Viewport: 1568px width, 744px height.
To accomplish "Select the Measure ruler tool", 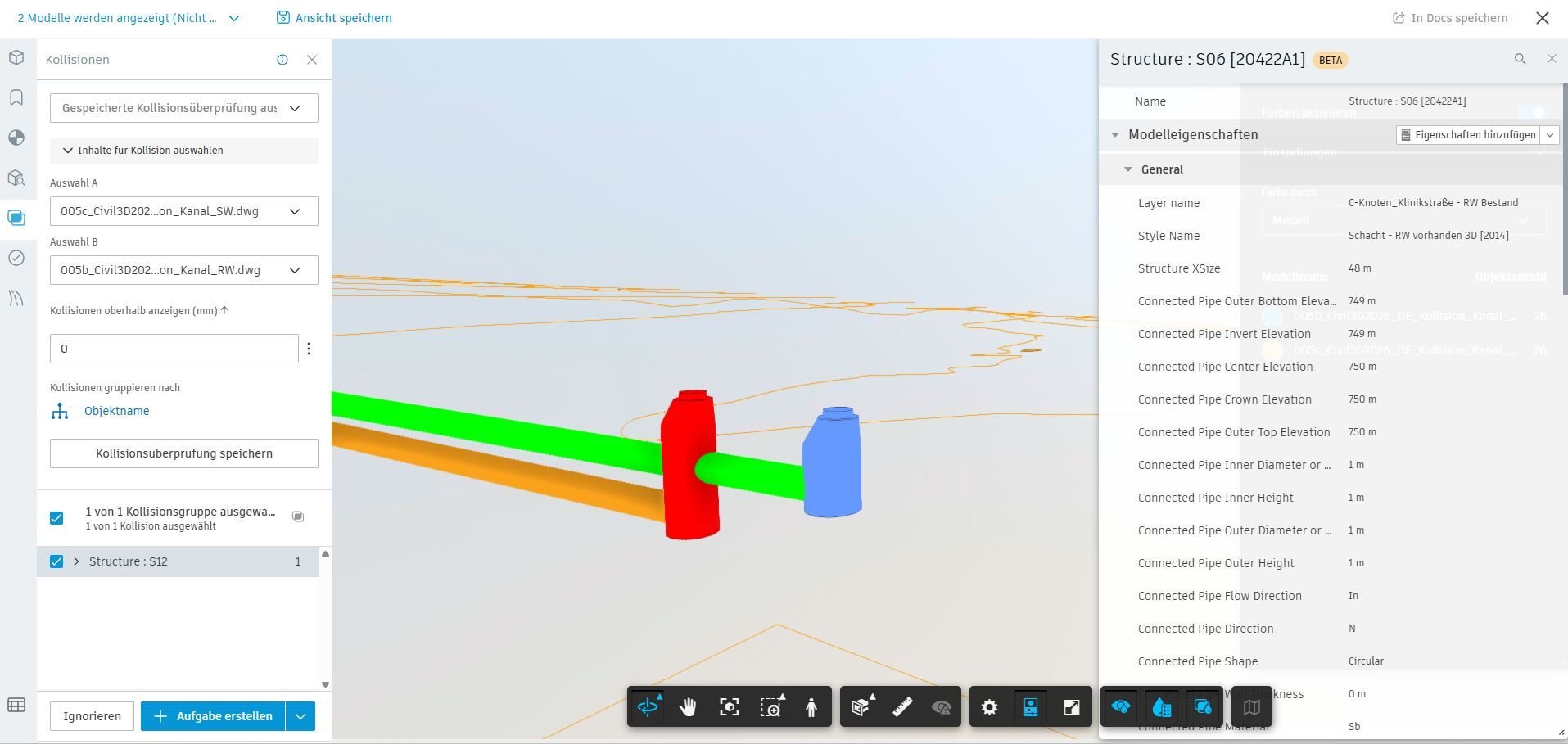I will tap(902, 707).
